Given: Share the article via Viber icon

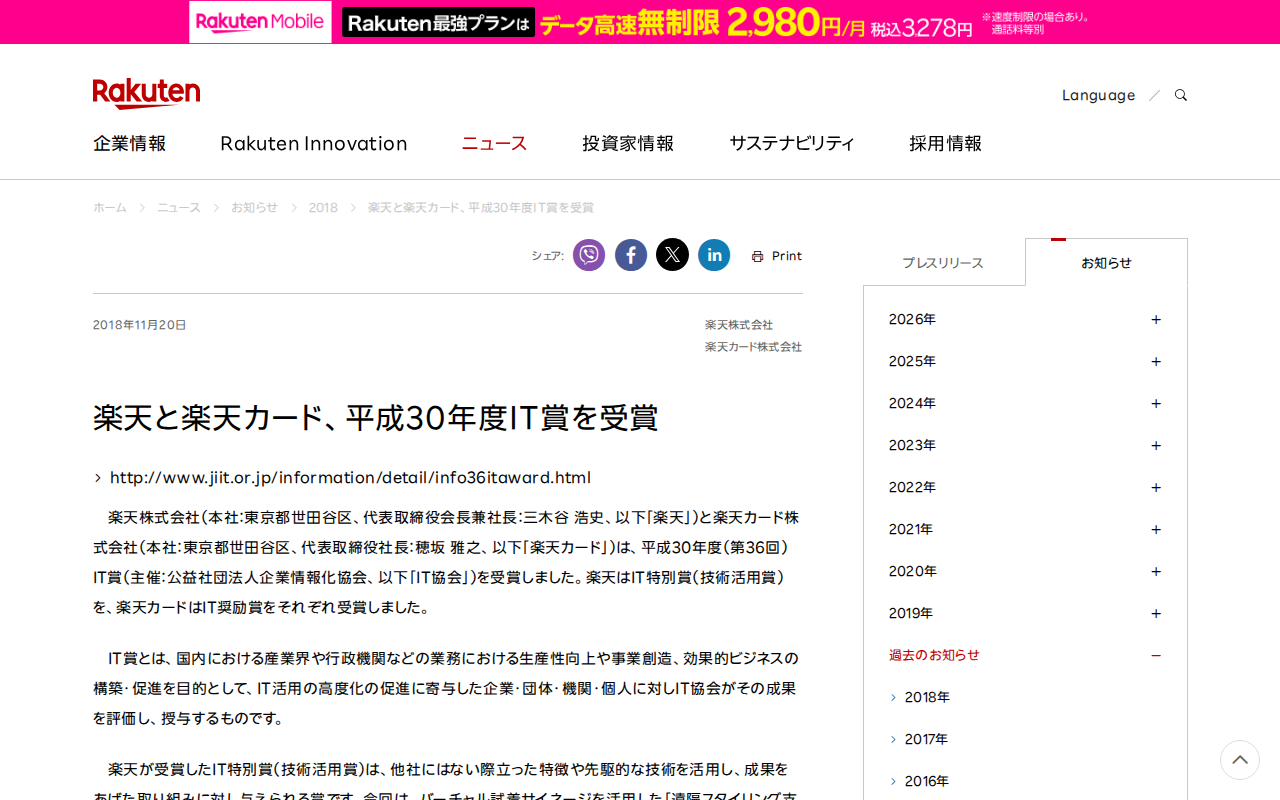Looking at the screenshot, I should pos(589,255).
